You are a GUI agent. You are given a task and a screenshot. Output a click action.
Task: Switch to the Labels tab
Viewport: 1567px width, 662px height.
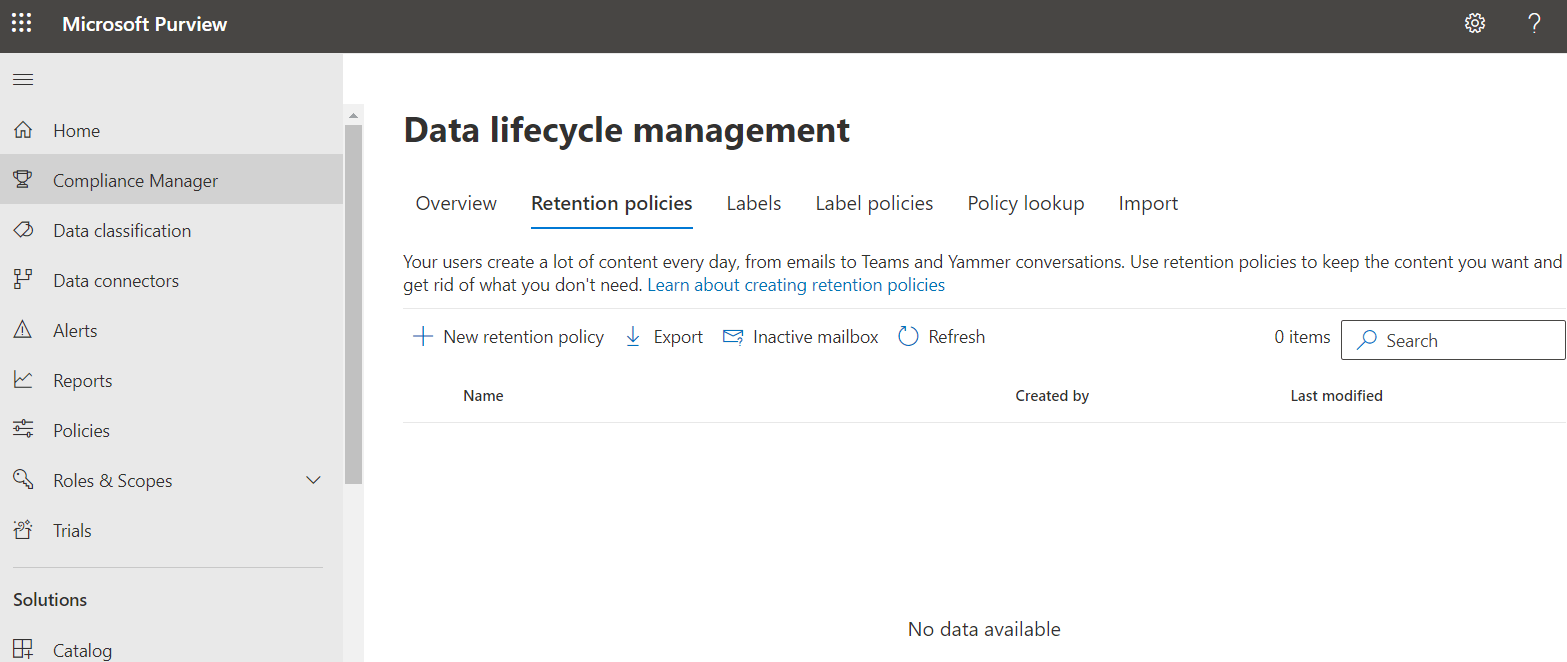[753, 203]
